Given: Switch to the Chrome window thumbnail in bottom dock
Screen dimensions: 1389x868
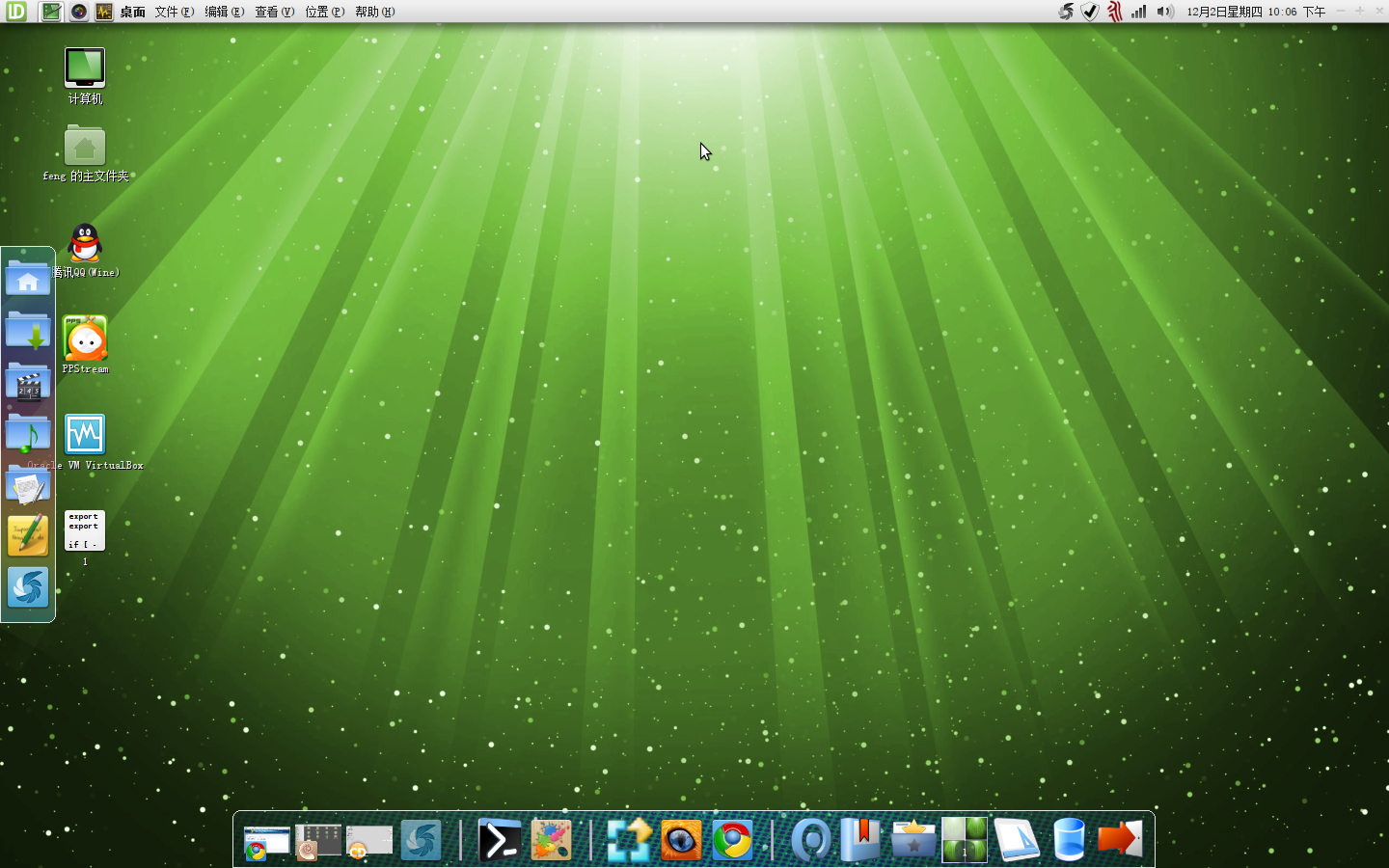Looking at the screenshot, I should point(267,841).
